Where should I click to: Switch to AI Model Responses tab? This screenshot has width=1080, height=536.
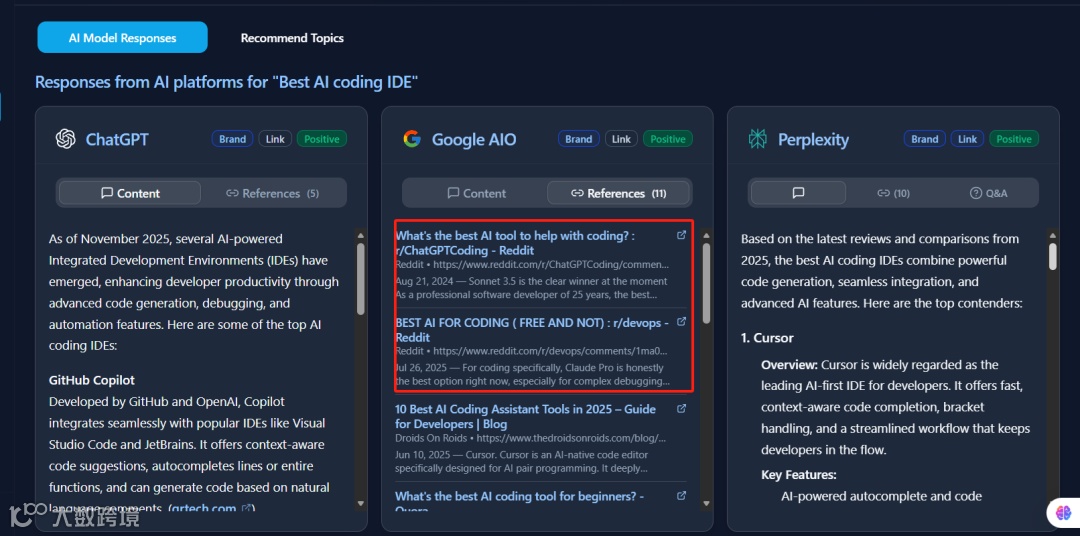coord(122,38)
